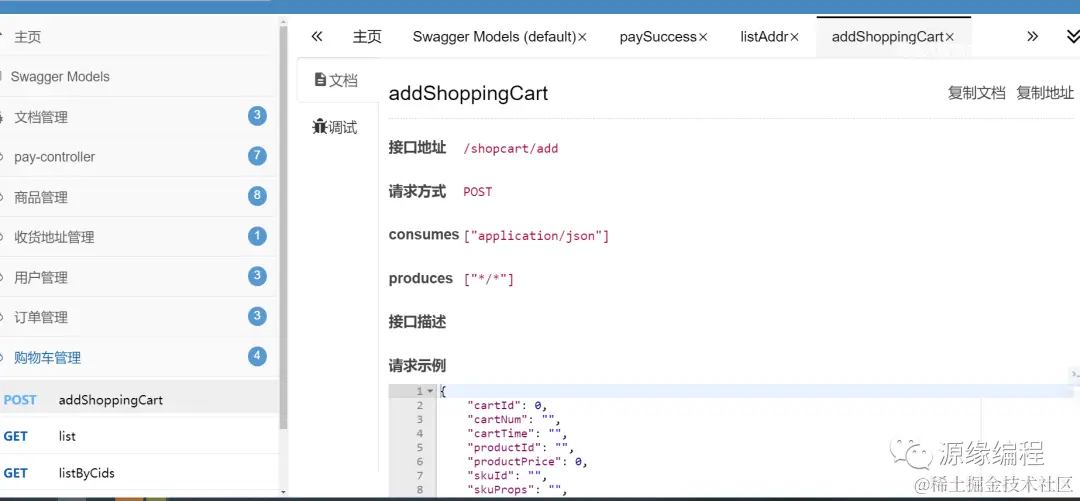Screen dimensions: 1080x501
Task: Click the "skuProps" line in example
Action: (x=517, y=491)
